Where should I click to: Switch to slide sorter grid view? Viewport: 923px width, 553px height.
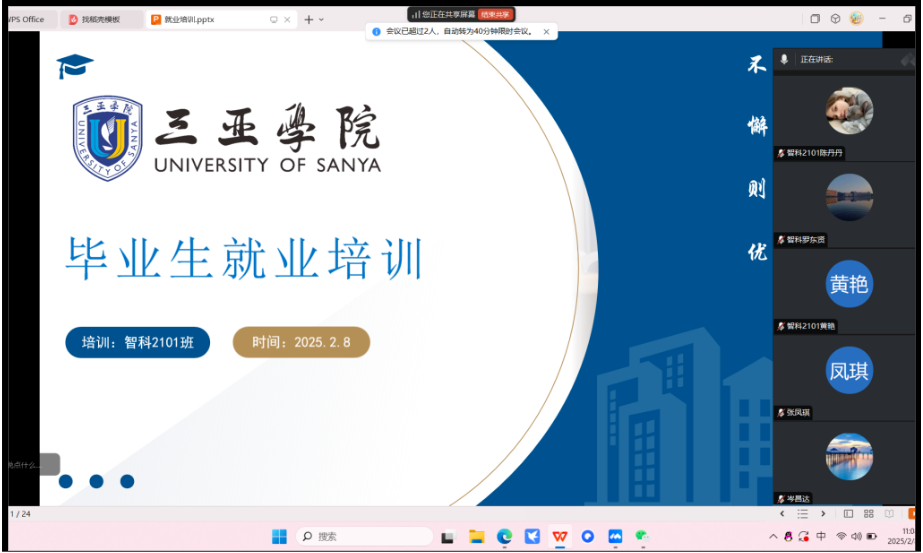pyautogui.click(x=868, y=513)
